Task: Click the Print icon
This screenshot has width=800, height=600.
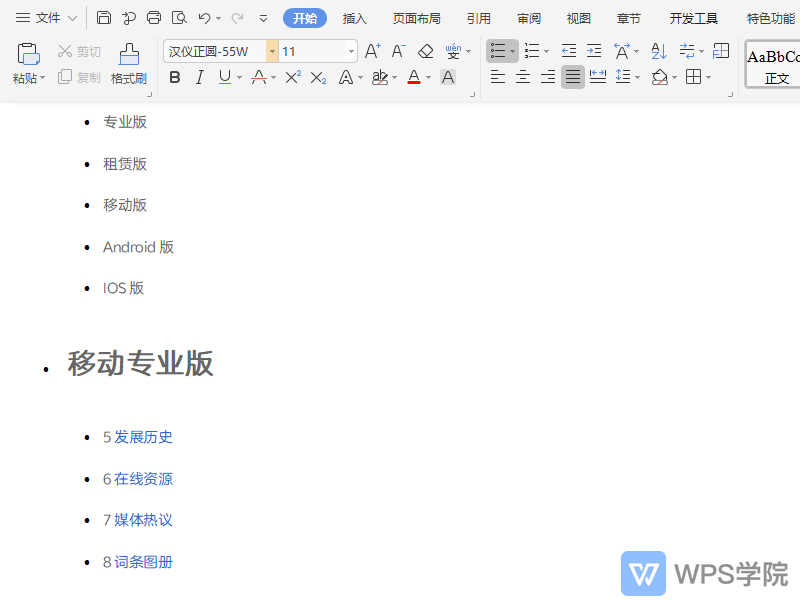Action: click(x=154, y=16)
